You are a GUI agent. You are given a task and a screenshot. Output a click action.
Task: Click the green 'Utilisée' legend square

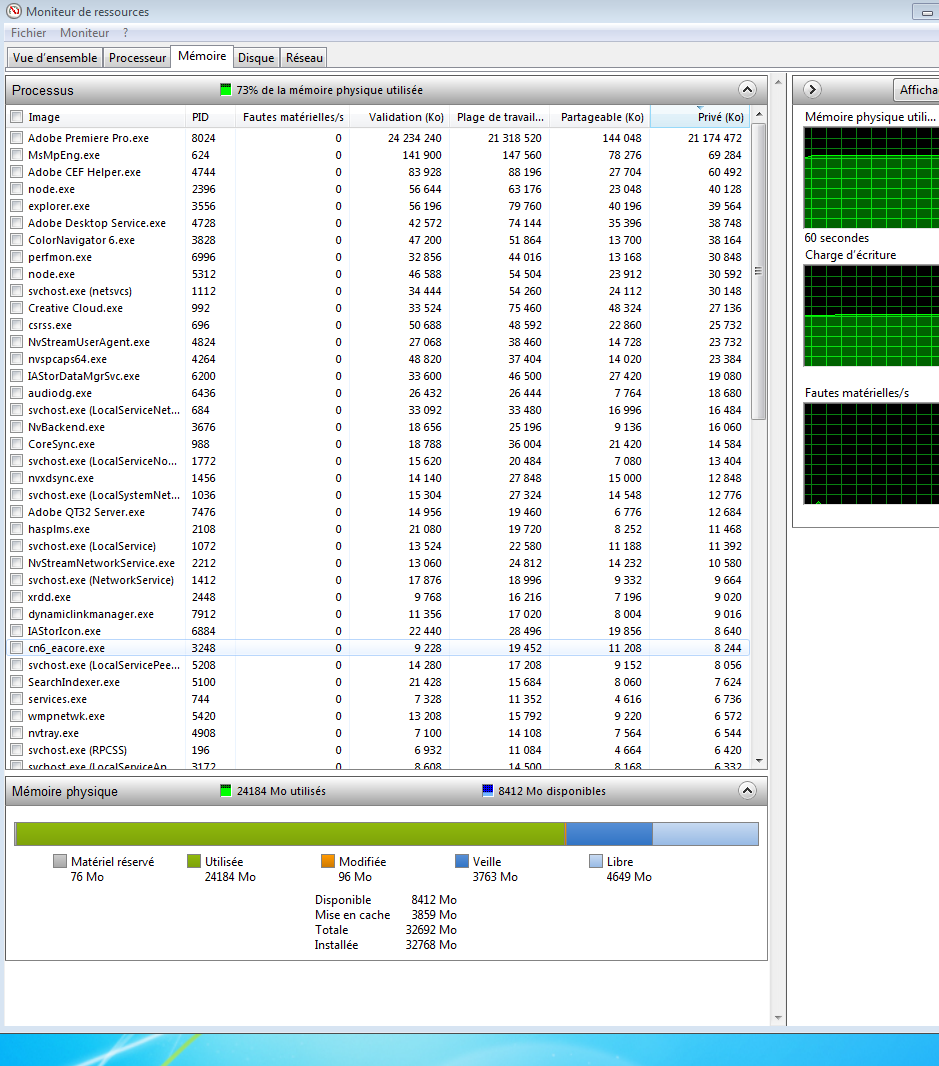pyautogui.click(x=194, y=861)
